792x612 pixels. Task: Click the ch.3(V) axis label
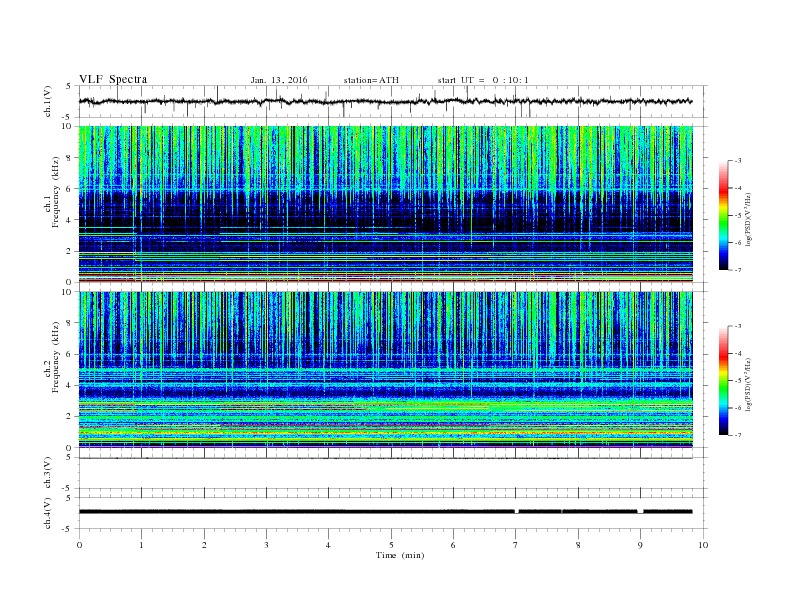(x=48, y=473)
